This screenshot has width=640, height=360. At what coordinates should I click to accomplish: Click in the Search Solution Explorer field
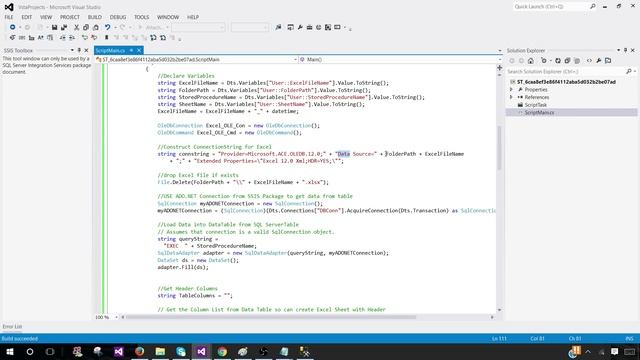[565, 71]
